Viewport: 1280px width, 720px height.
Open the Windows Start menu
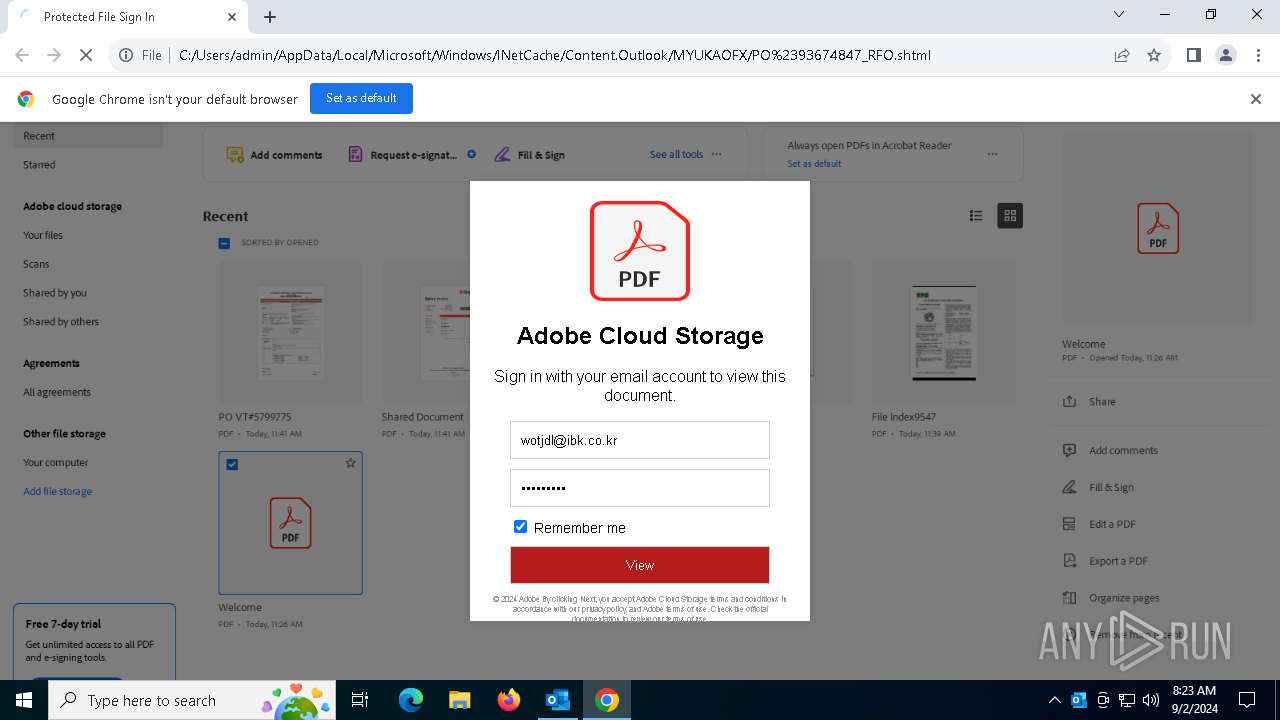tap(24, 700)
